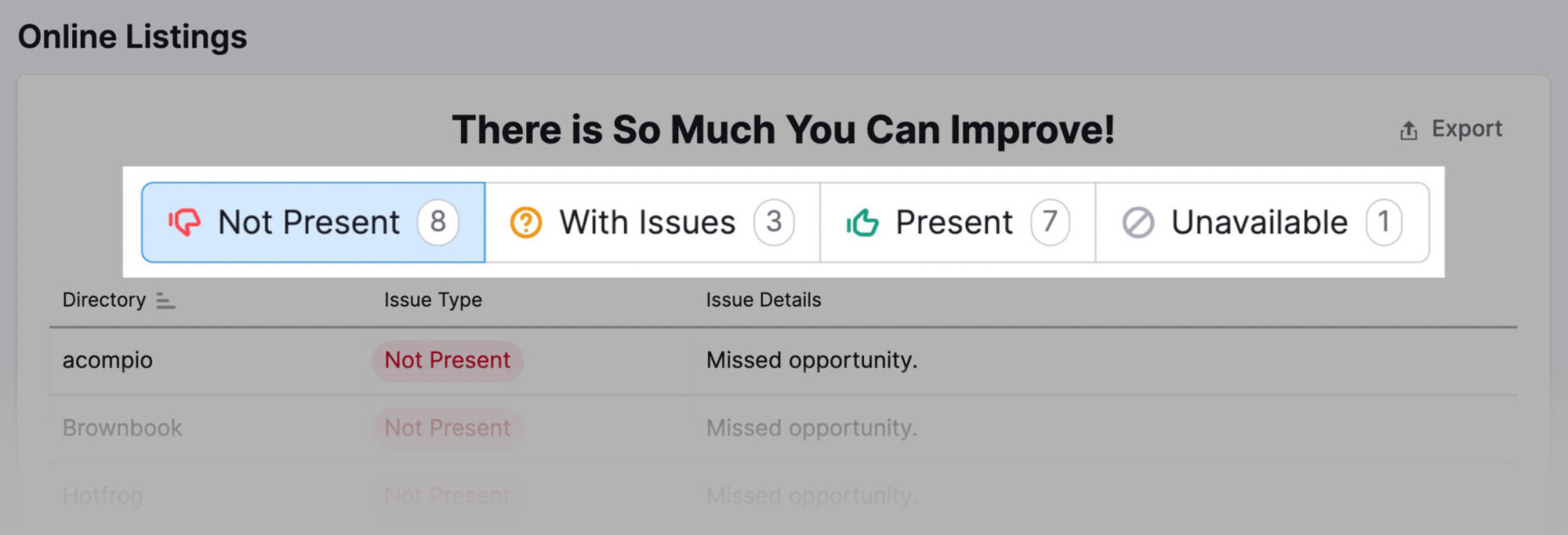Click the orange question mark icon
This screenshot has height=535, width=1568.
point(526,223)
